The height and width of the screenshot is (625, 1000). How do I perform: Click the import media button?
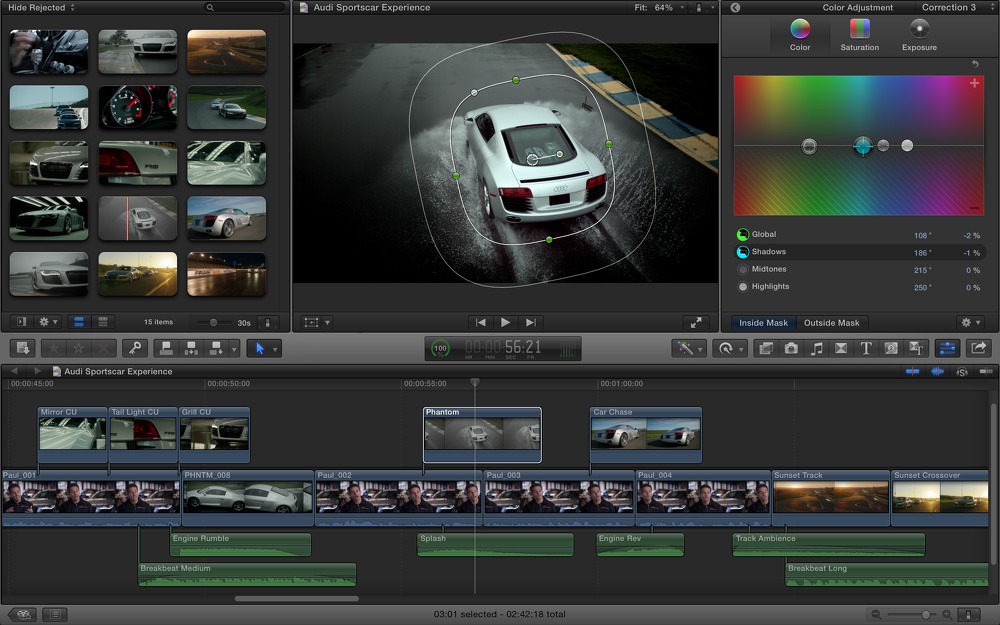22,348
